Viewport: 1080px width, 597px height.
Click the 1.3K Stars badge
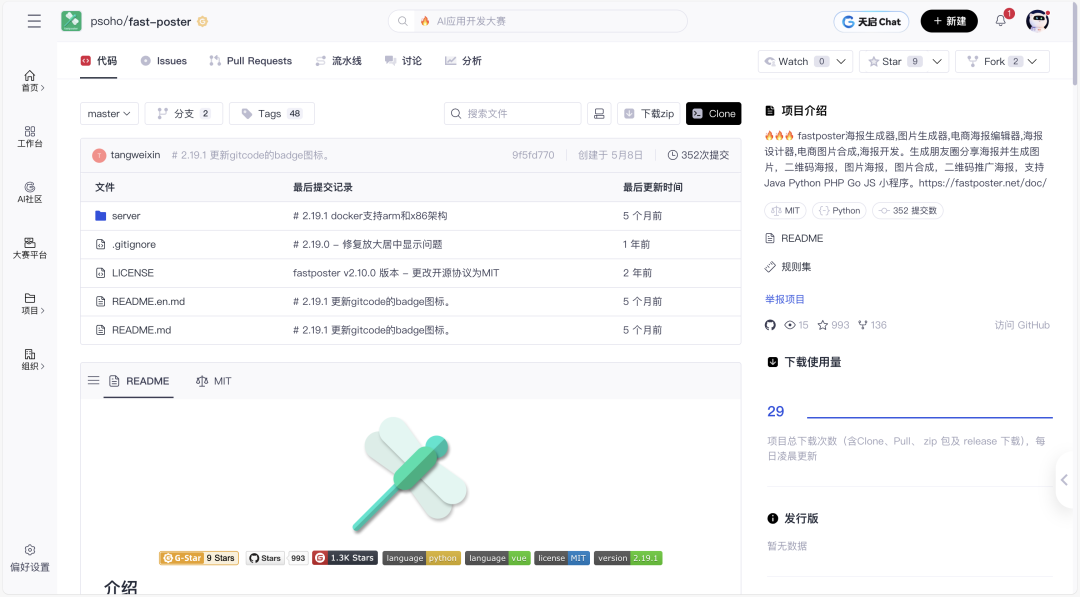click(x=345, y=558)
